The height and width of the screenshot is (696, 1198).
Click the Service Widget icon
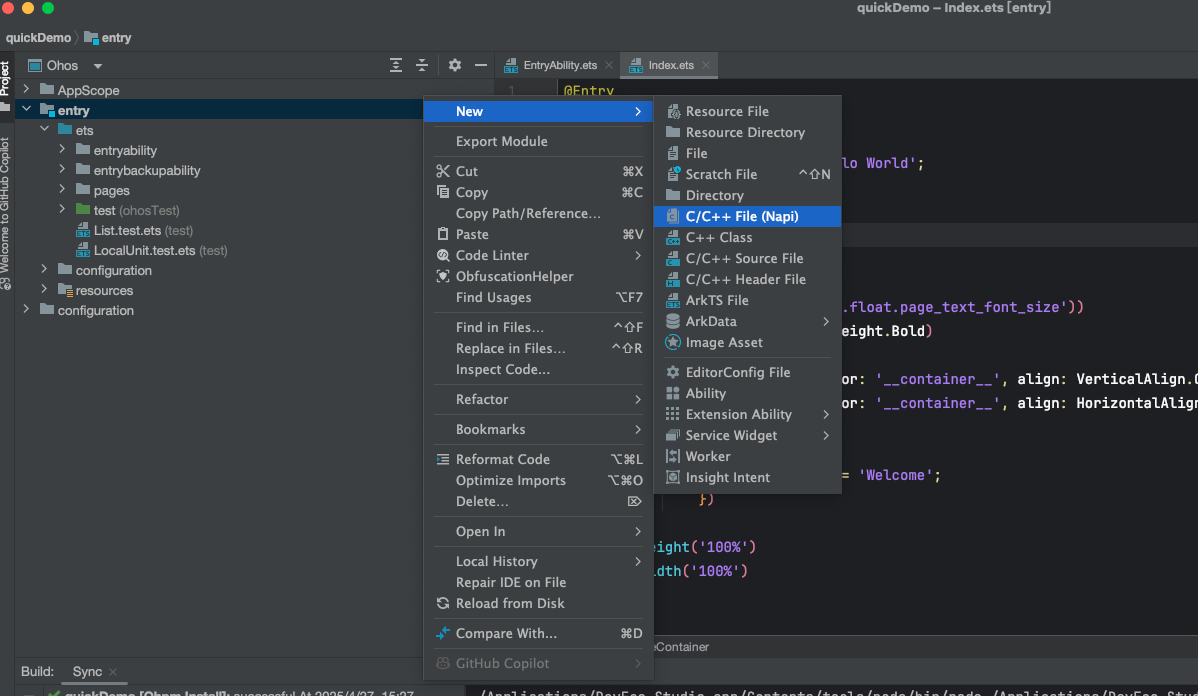coord(673,435)
